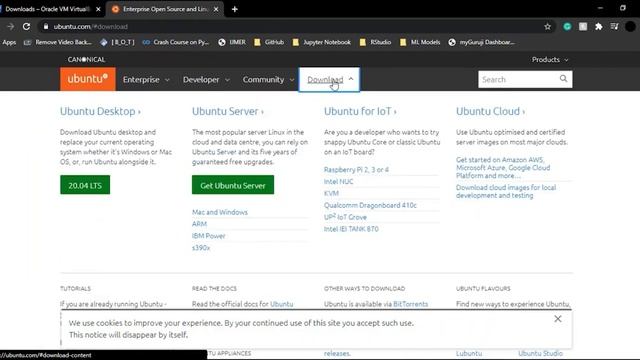640x360 pixels.
Task: Open the Lubuntu flavour link
Action: tap(469, 353)
